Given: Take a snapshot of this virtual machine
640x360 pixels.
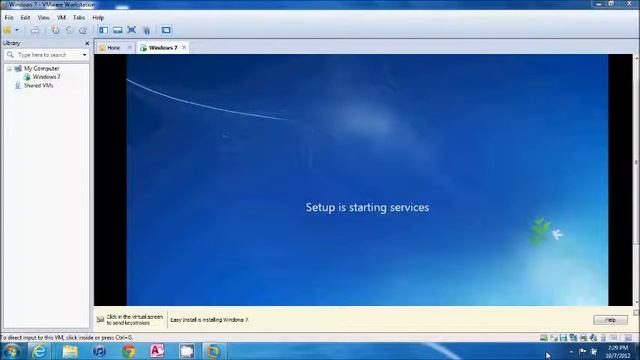Looking at the screenshot, I should (55, 30).
